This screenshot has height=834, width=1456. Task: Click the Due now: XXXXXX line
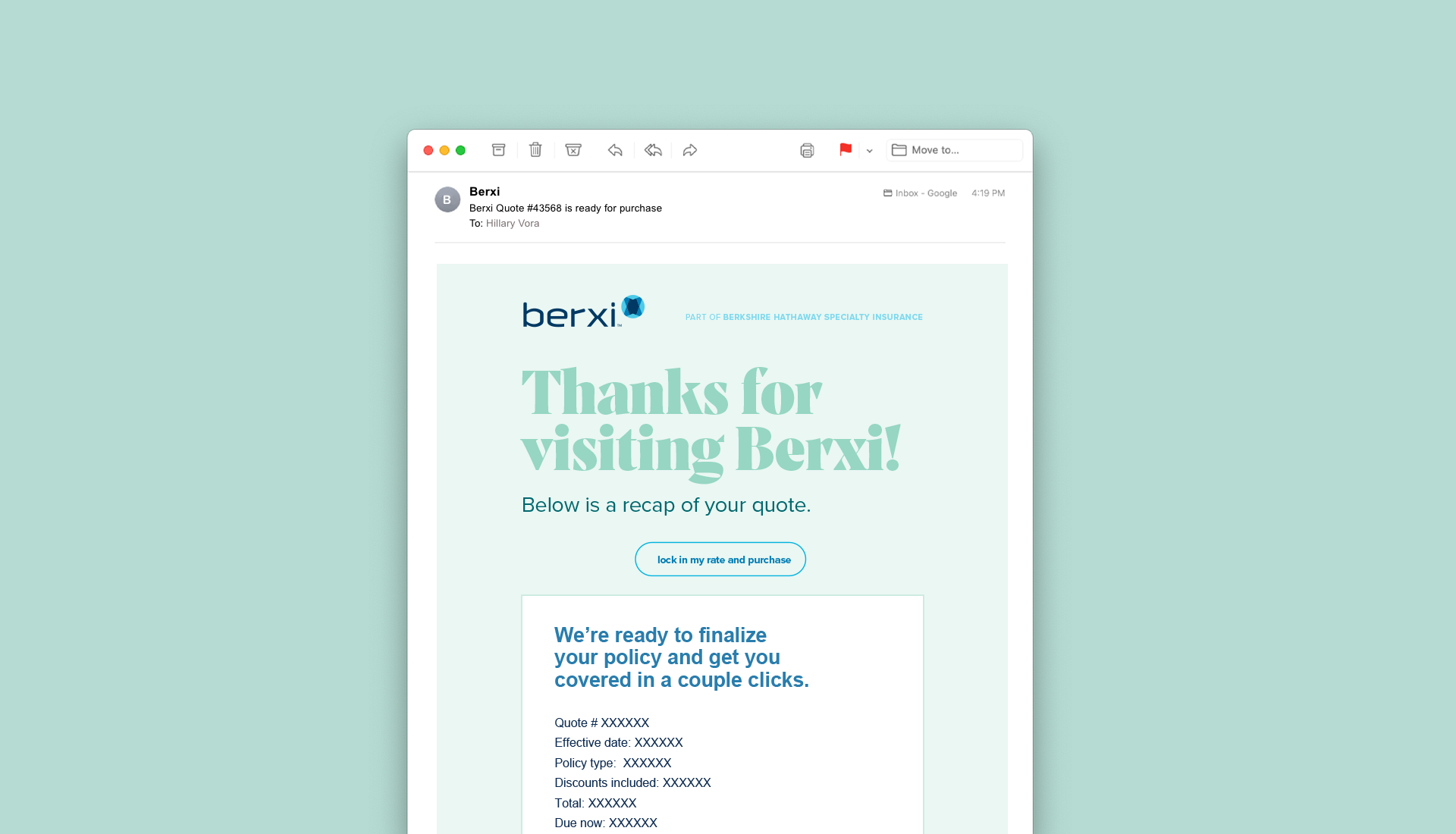606,823
